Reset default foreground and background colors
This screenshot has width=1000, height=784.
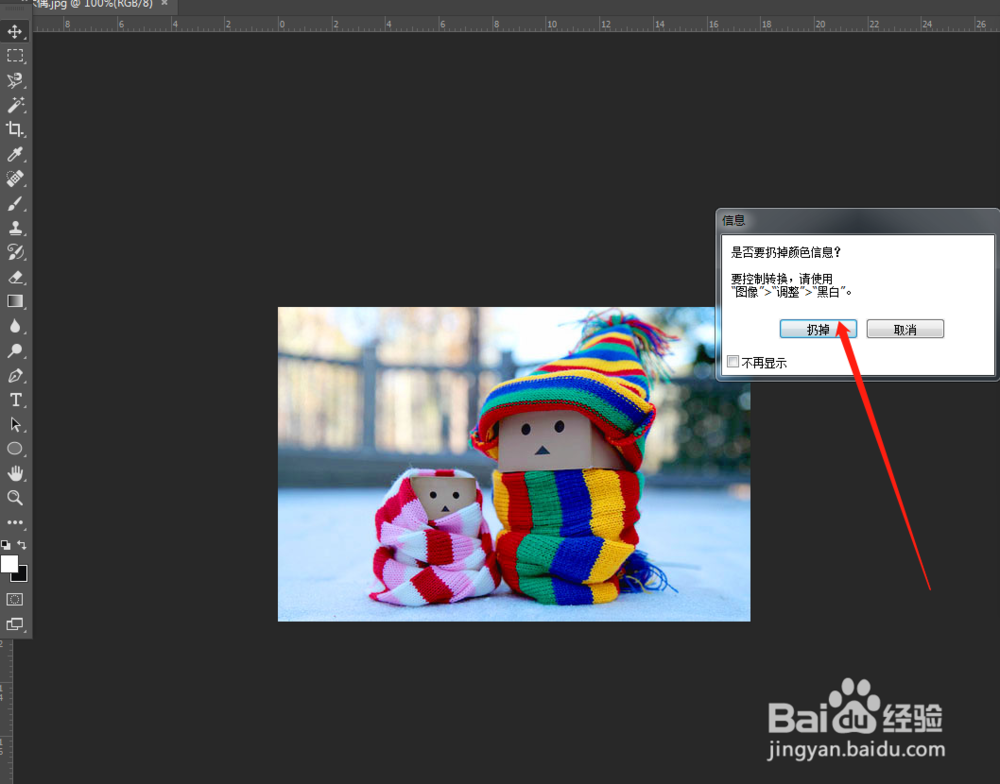pyautogui.click(x=6, y=545)
